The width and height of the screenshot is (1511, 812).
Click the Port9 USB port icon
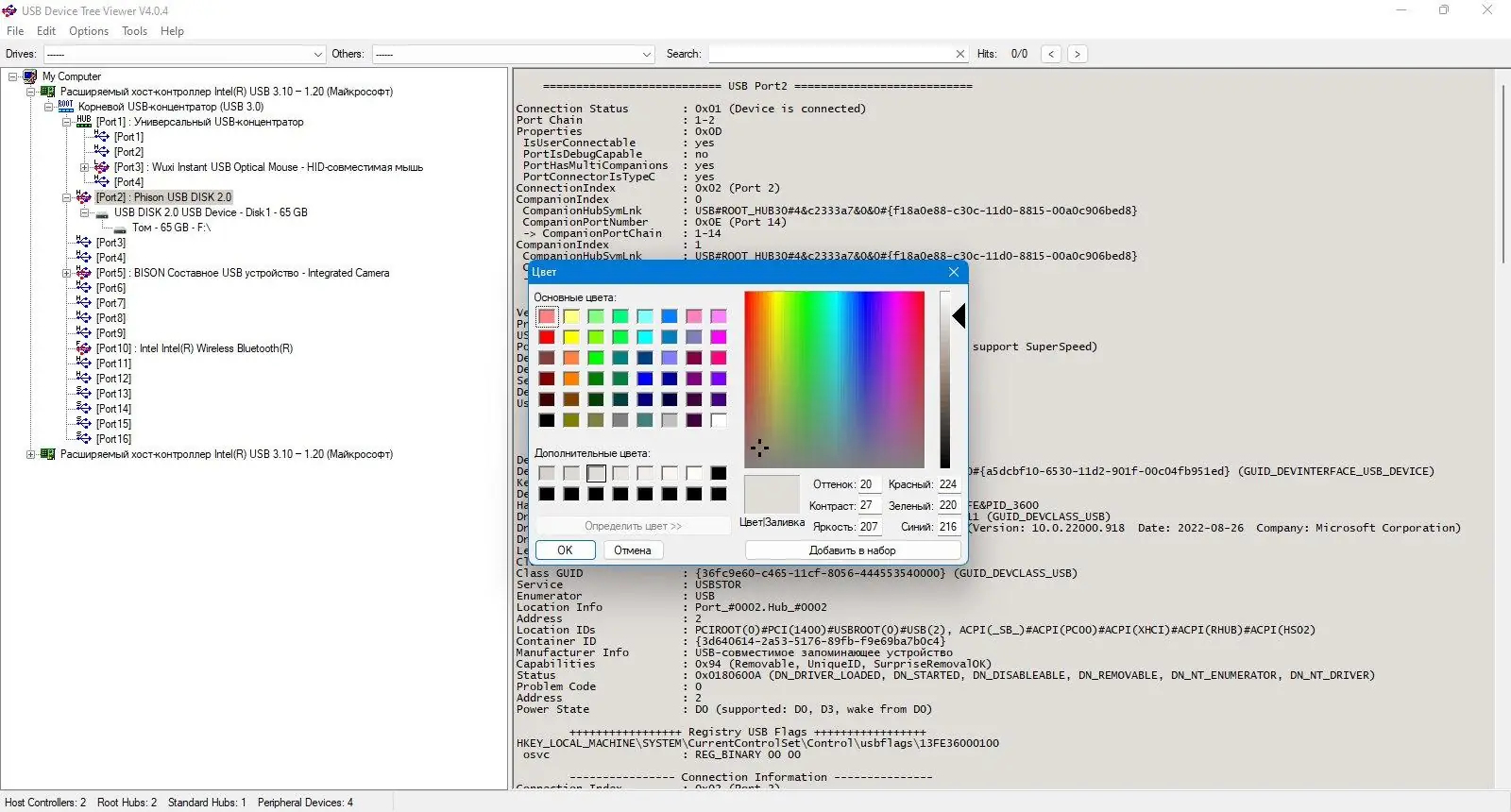point(84,333)
